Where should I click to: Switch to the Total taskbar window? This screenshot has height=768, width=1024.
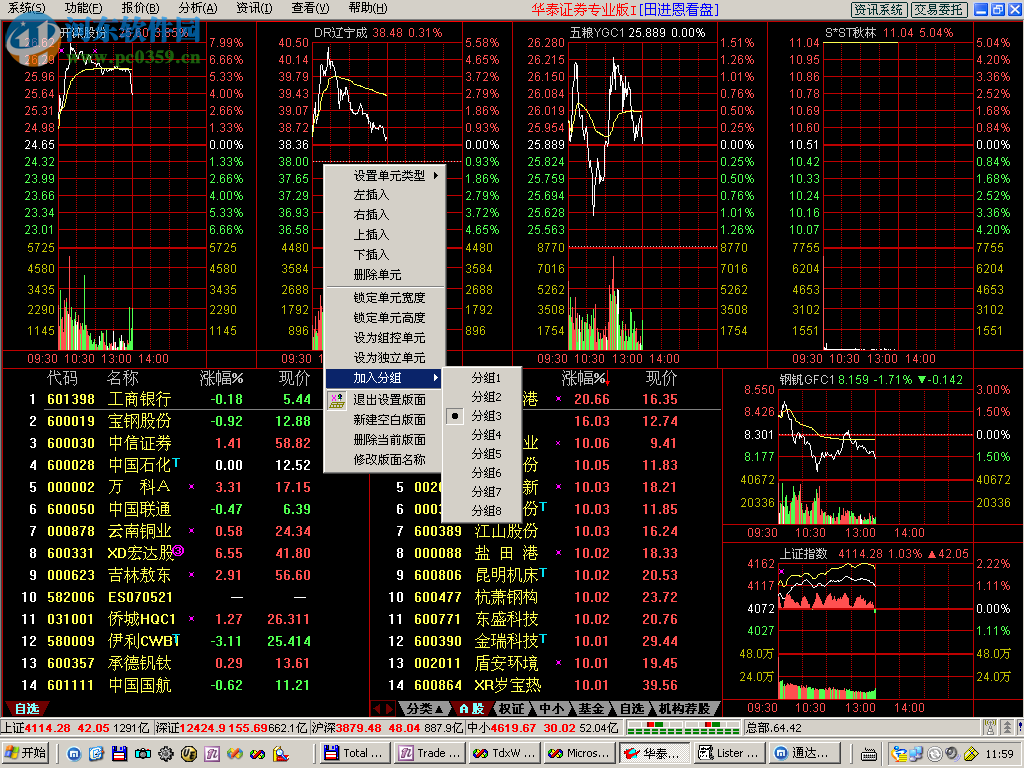pos(354,753)
